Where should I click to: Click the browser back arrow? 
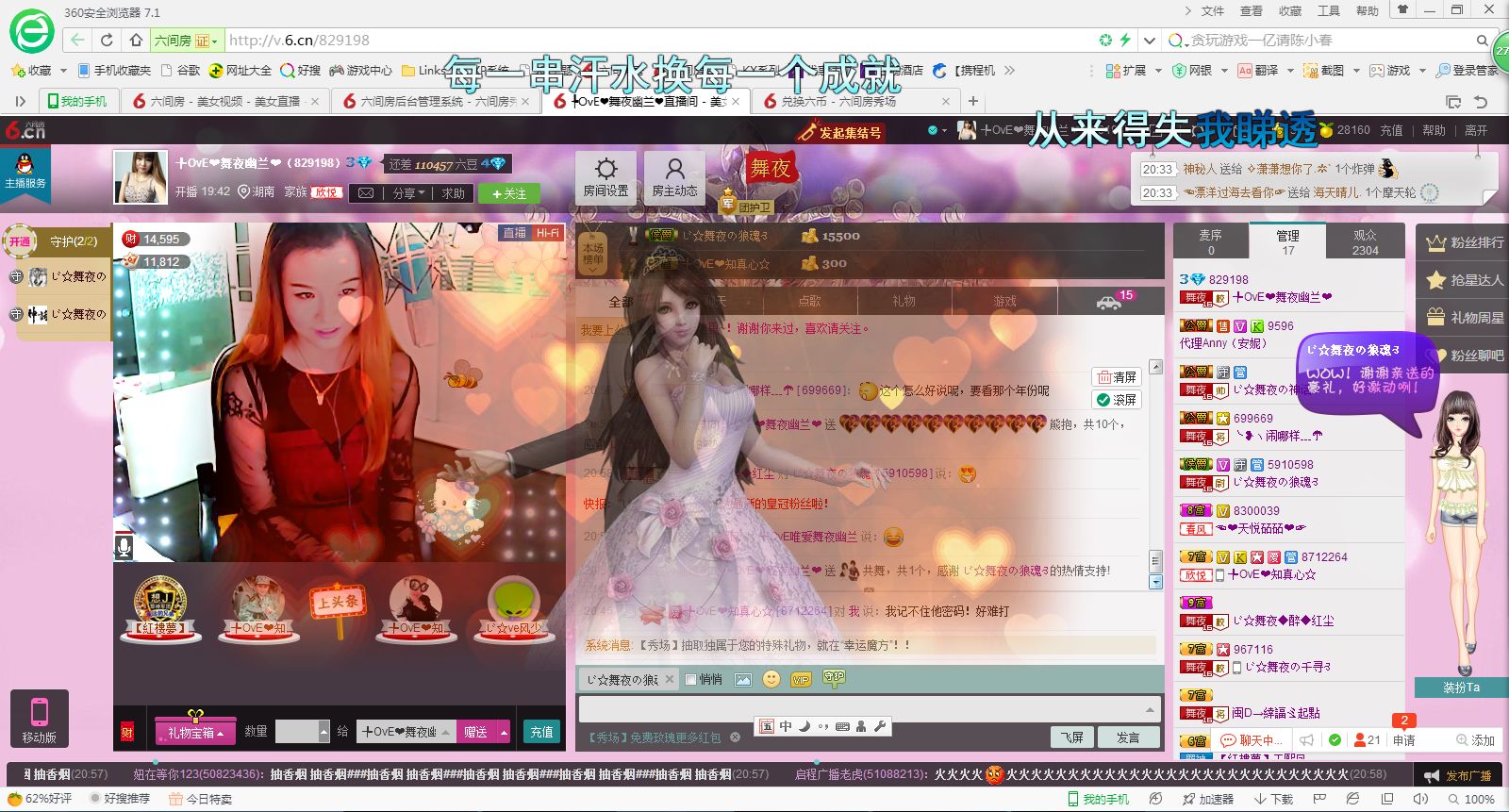77,41
